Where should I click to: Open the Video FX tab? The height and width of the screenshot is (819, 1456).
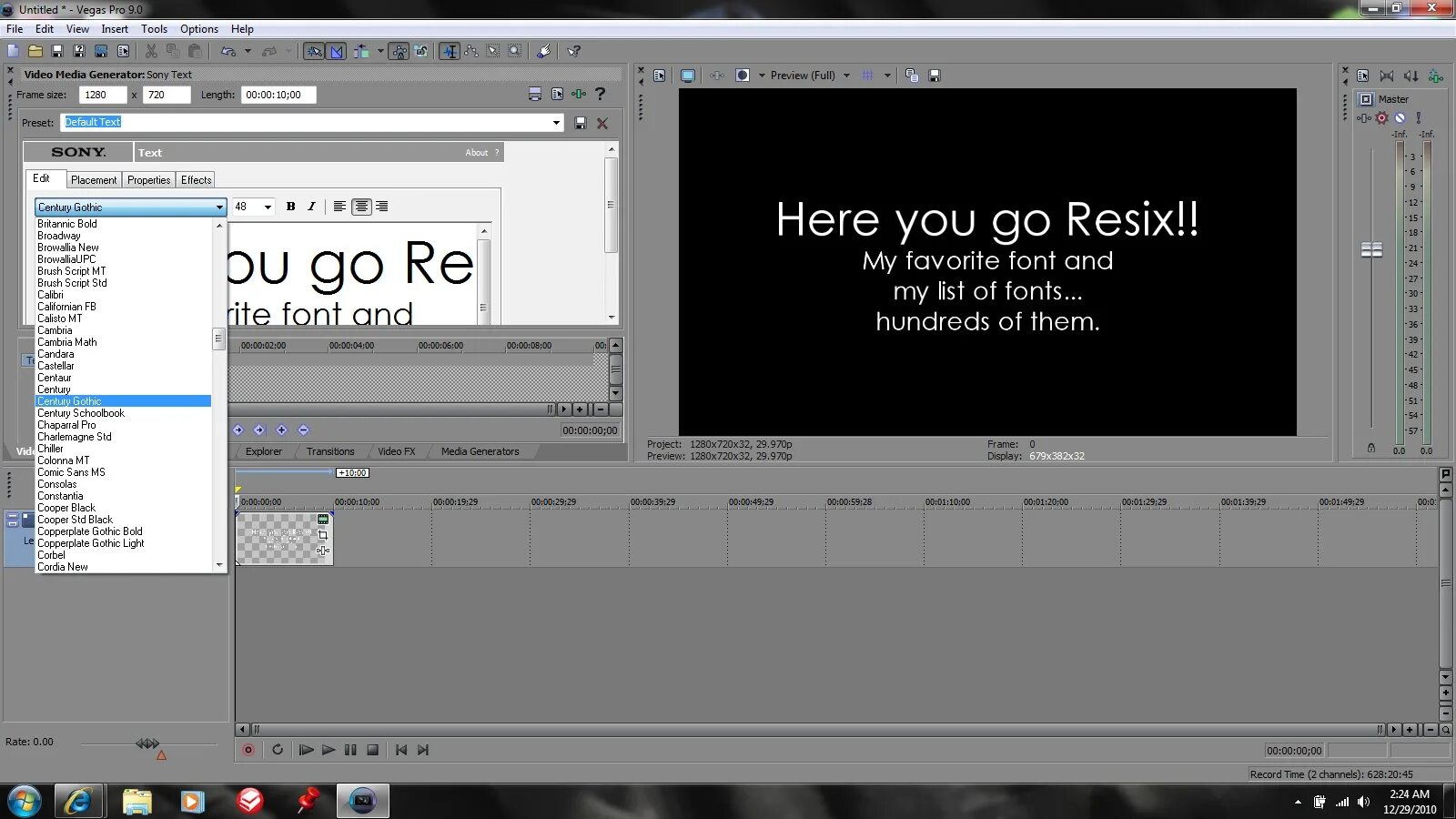pos(397,451)
